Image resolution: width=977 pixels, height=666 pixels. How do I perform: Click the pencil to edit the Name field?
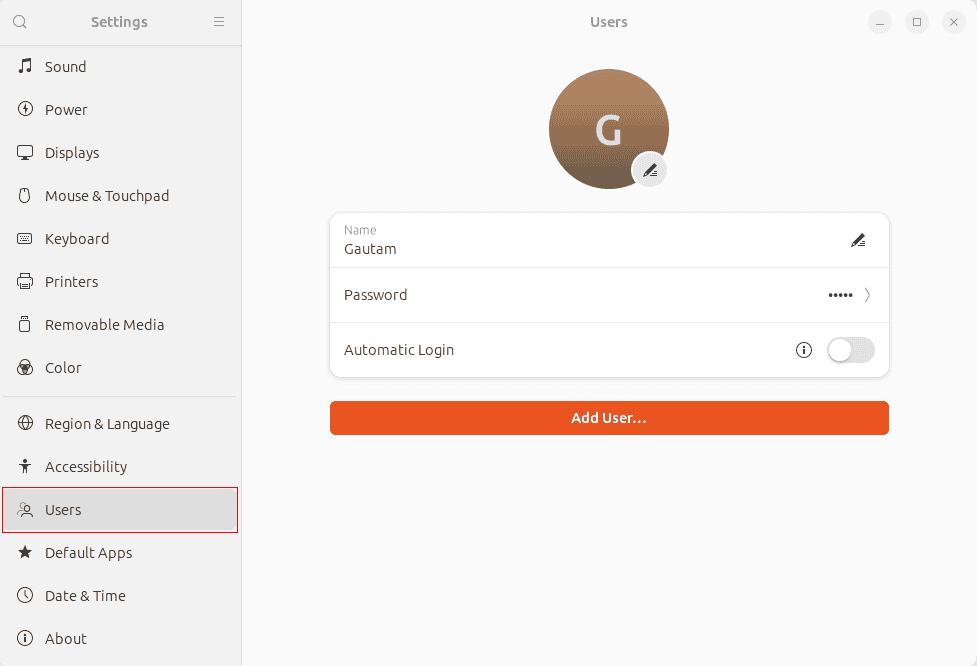click(858, 240)
